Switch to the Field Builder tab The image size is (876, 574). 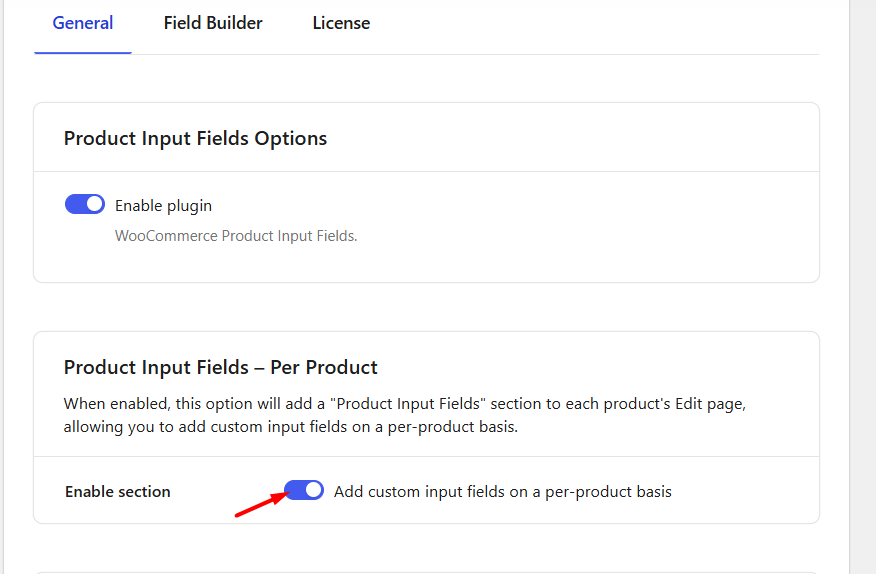tap(213, 23)
